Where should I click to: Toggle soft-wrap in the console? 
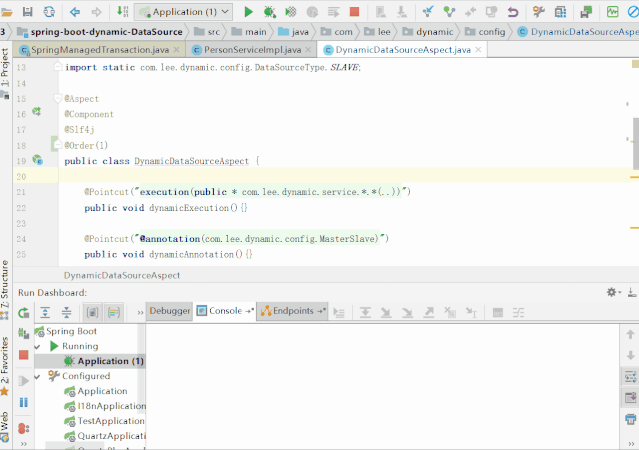coord(630,377)
